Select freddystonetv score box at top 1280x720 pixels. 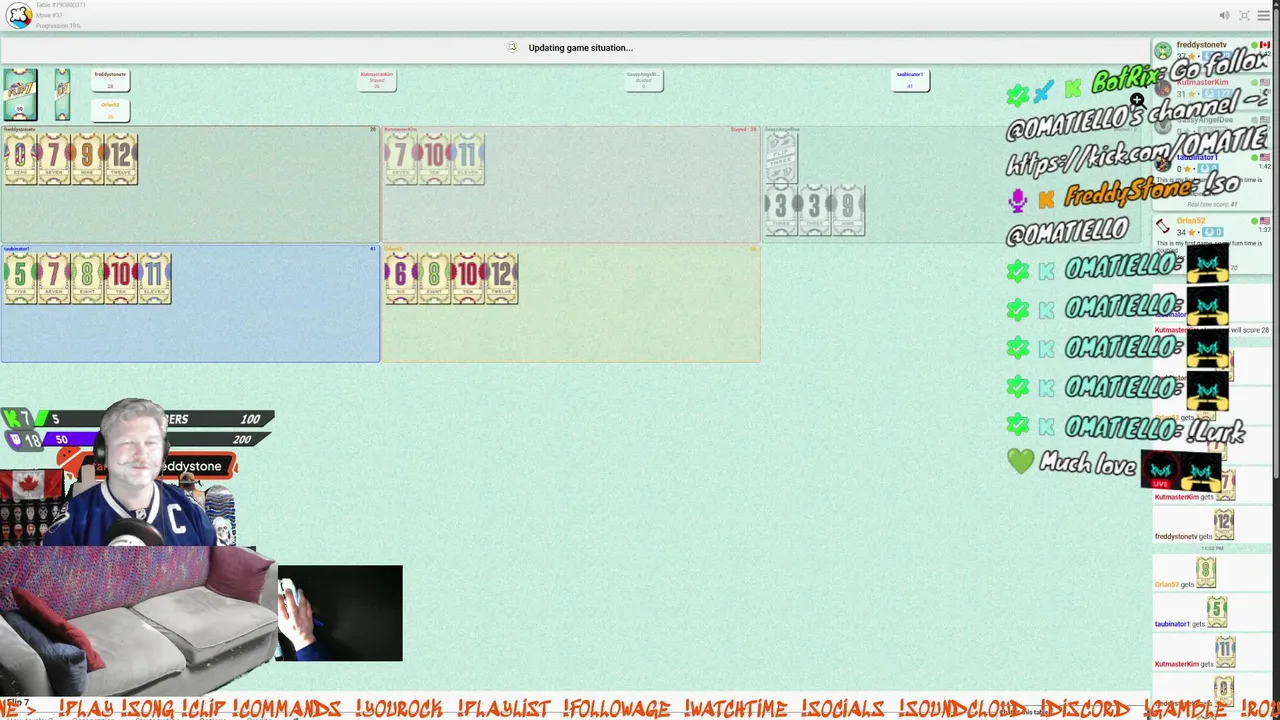110,80
